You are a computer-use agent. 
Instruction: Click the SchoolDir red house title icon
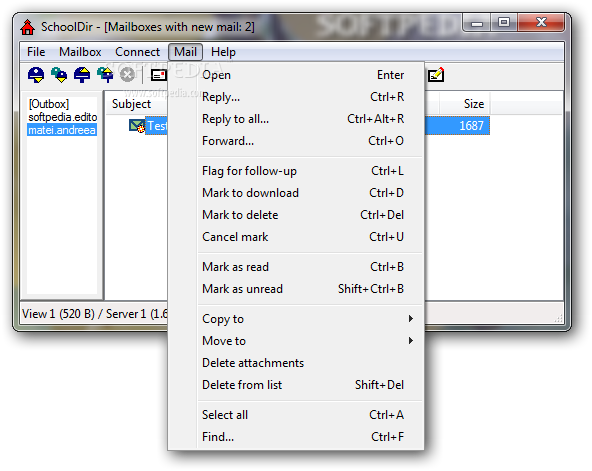(28, 27)
